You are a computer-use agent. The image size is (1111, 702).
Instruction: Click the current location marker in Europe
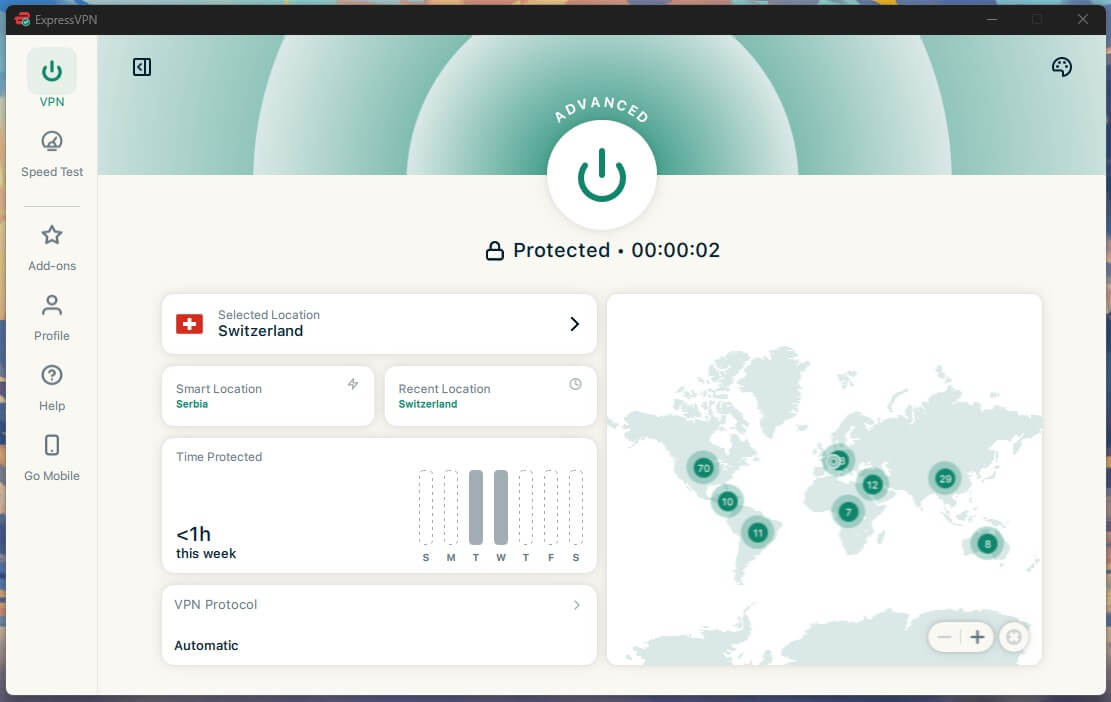pyautogui.click(x=834, y=462)
